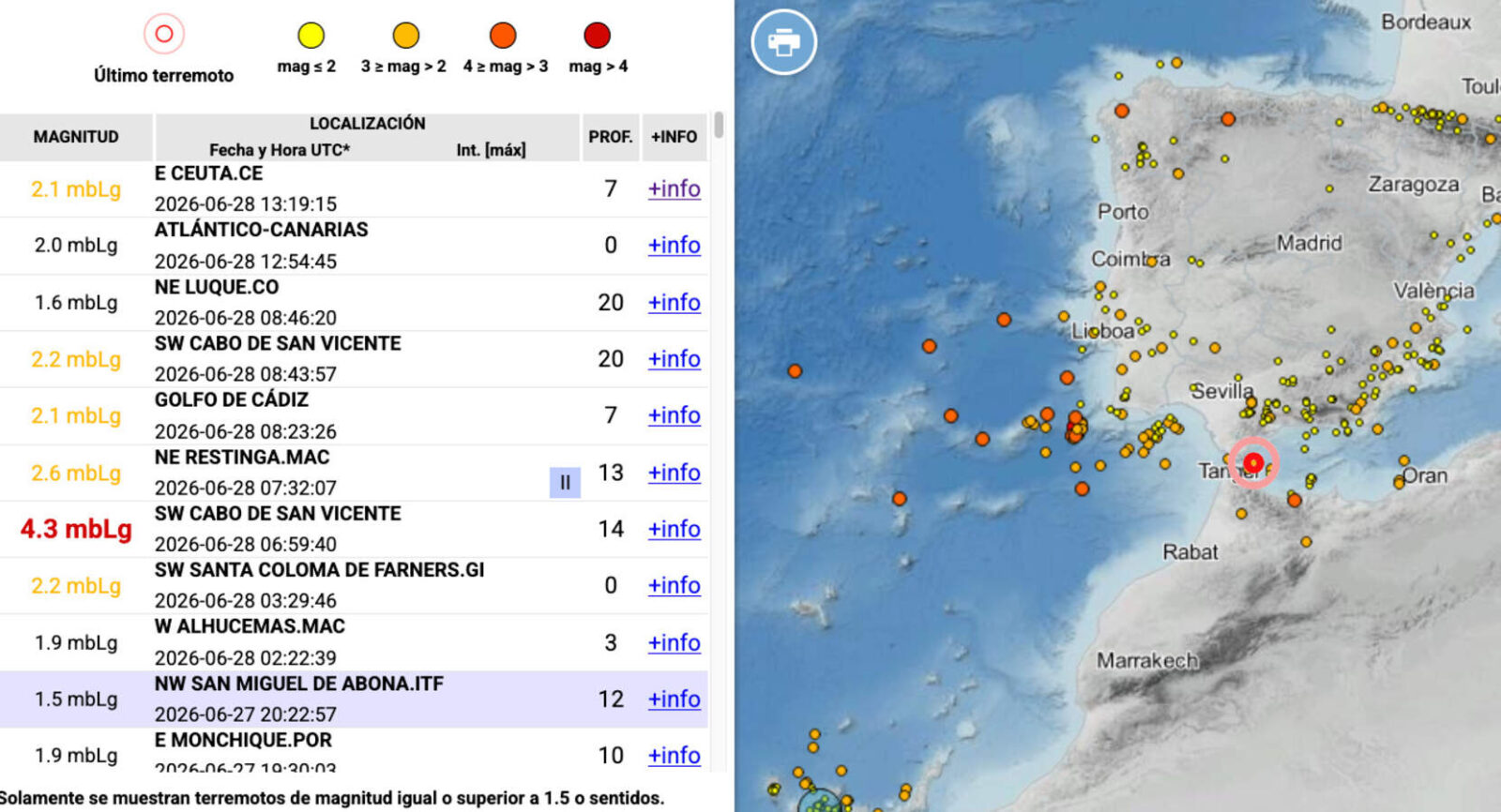The width and height of the screenshot is (1501, 812).
Task: Select SW SANTA COLOMA DE FARNERS.GI location name
Action: [x=319, y=570]
